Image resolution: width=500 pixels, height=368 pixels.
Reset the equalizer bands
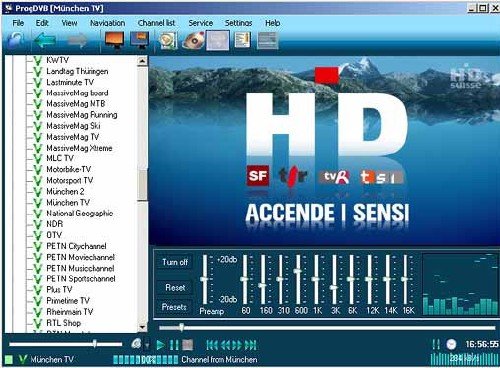pos(175,287)
